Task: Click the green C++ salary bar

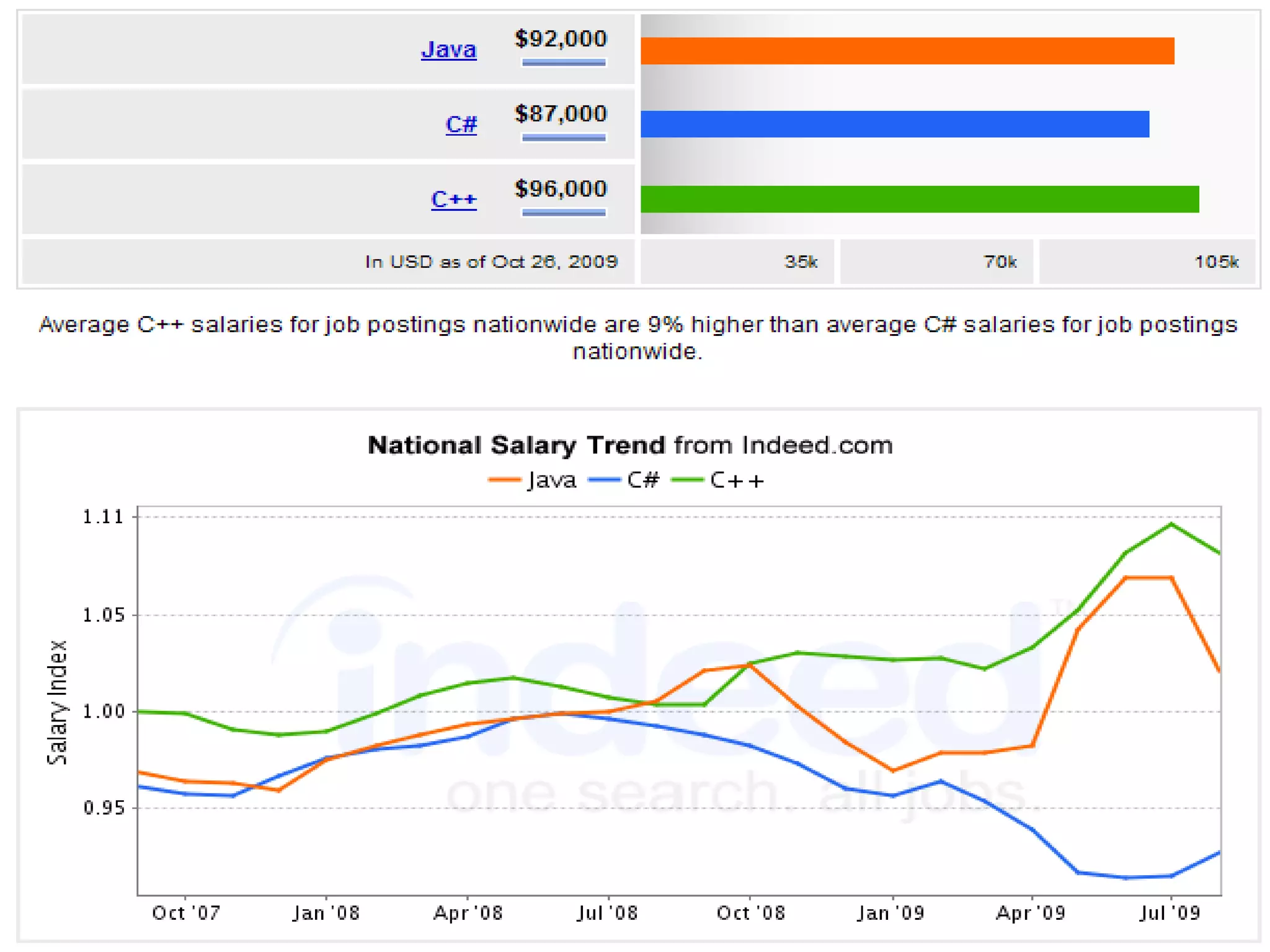Action: pyautogui.click(x=919, y=199)
